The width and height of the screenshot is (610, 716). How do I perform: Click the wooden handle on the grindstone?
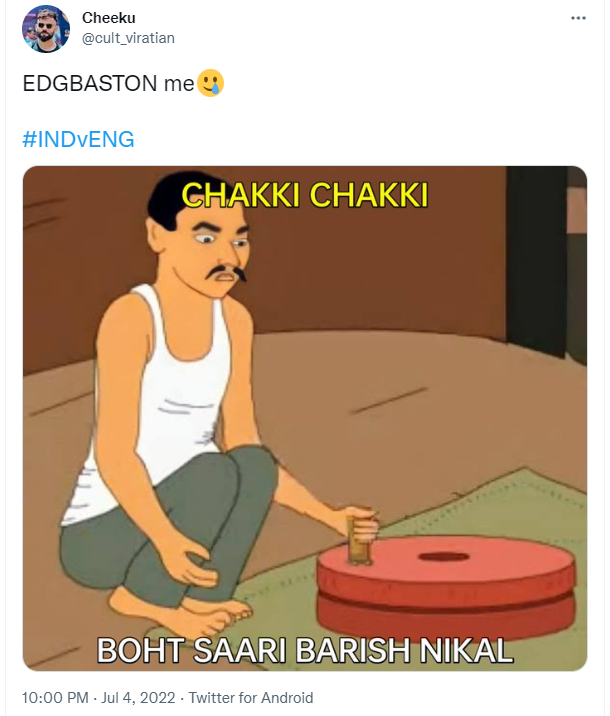coord(360,538)
